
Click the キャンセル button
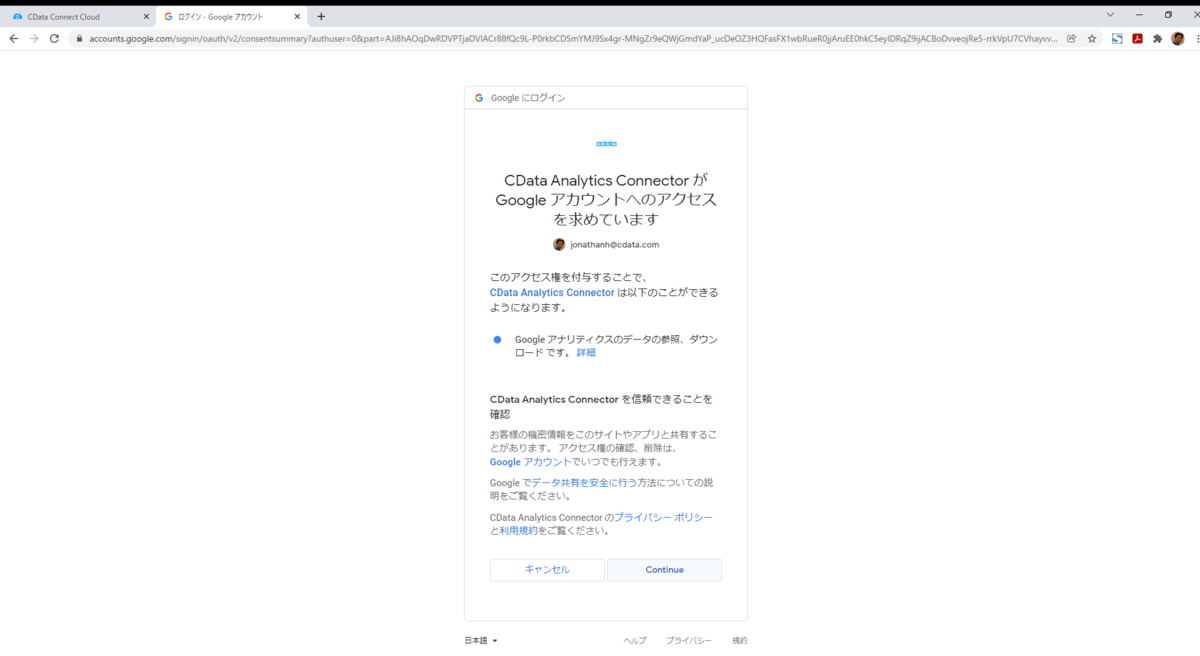(547, 570)
